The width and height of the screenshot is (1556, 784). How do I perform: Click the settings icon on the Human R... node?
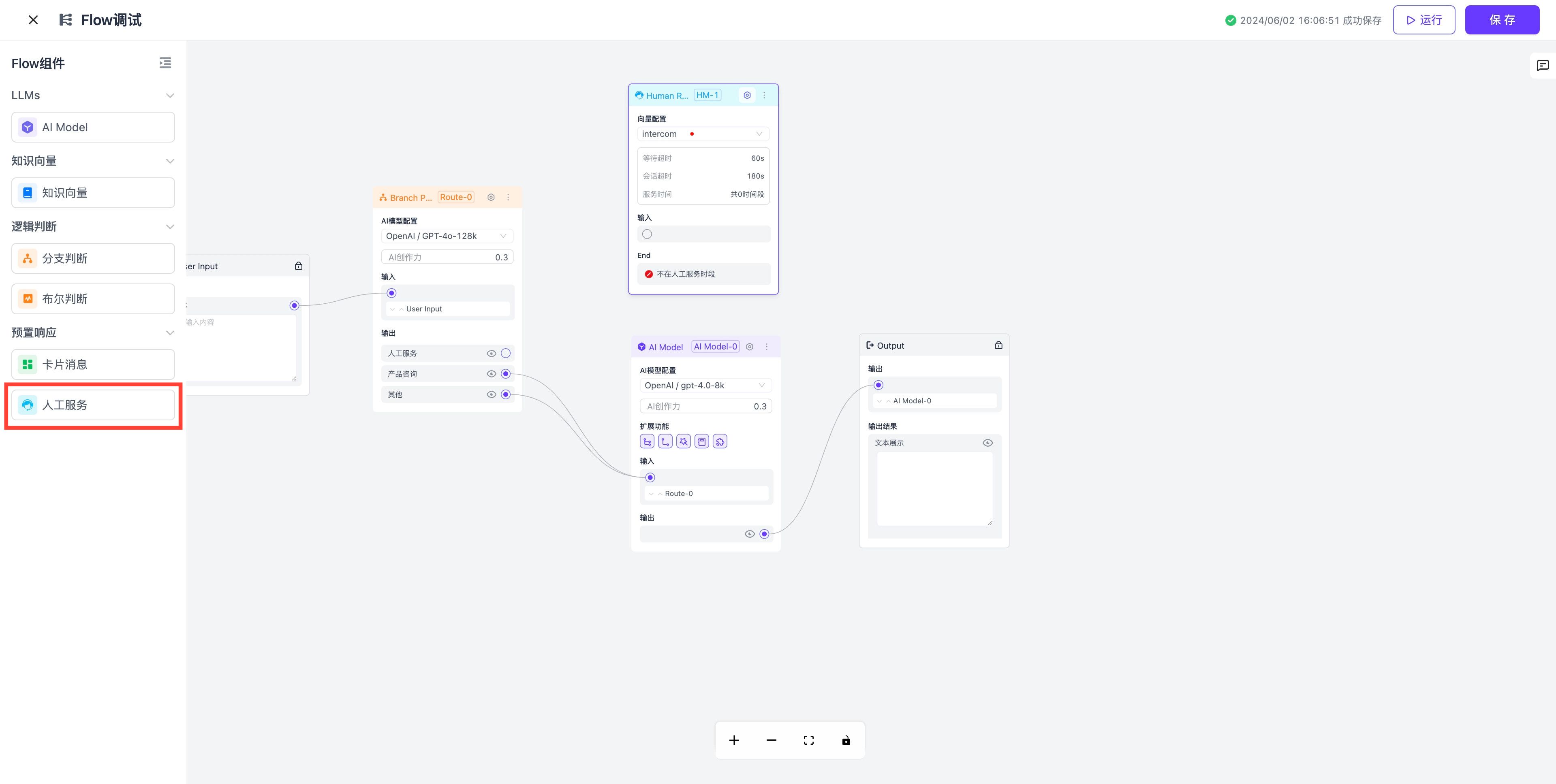(x=747, y=95)
